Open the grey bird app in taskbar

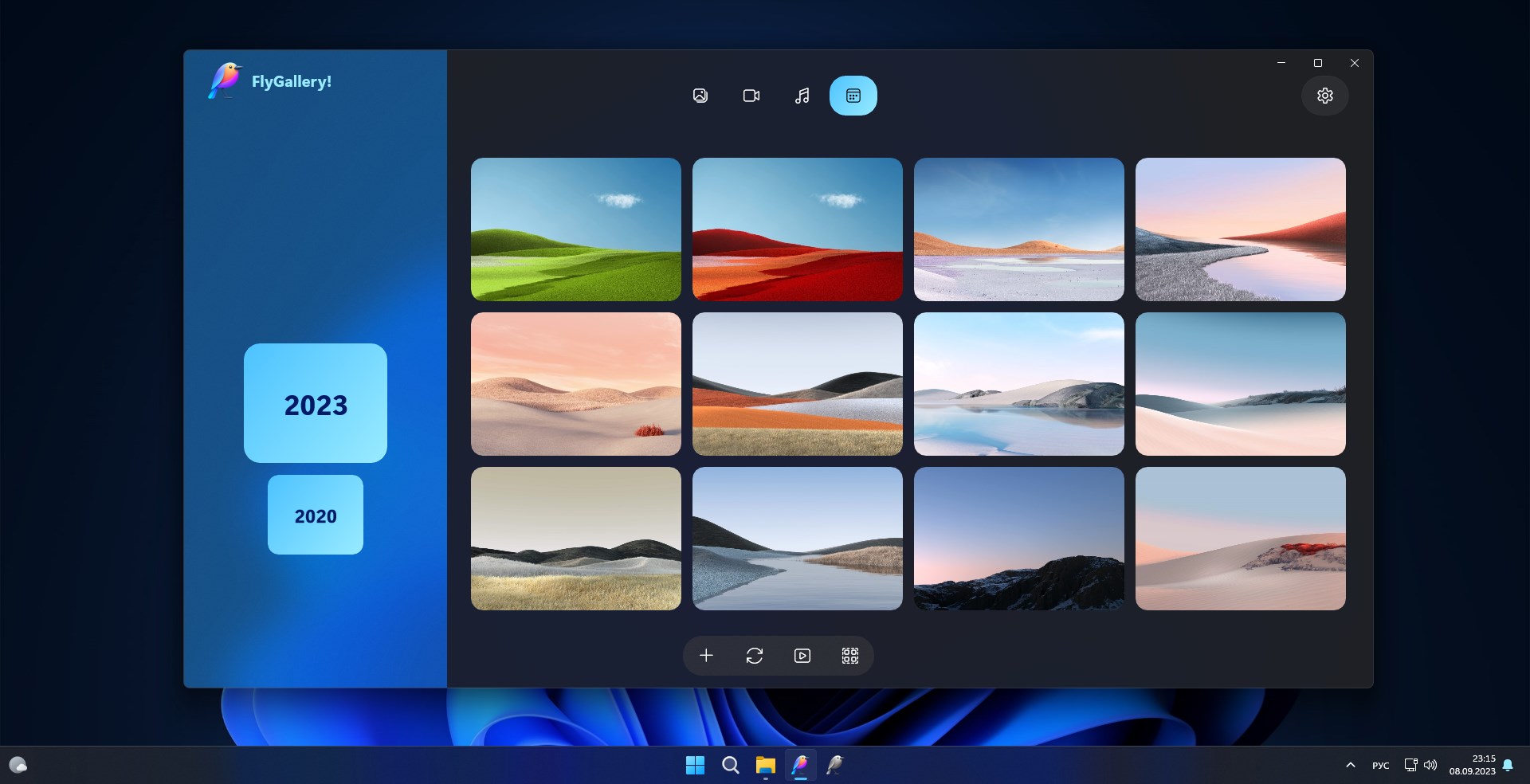[835, 765]
